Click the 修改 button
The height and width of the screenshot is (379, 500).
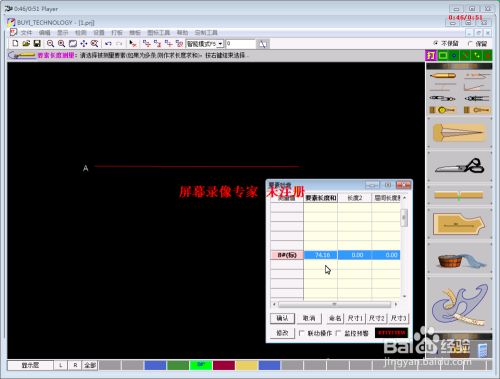tap(282, 333)
